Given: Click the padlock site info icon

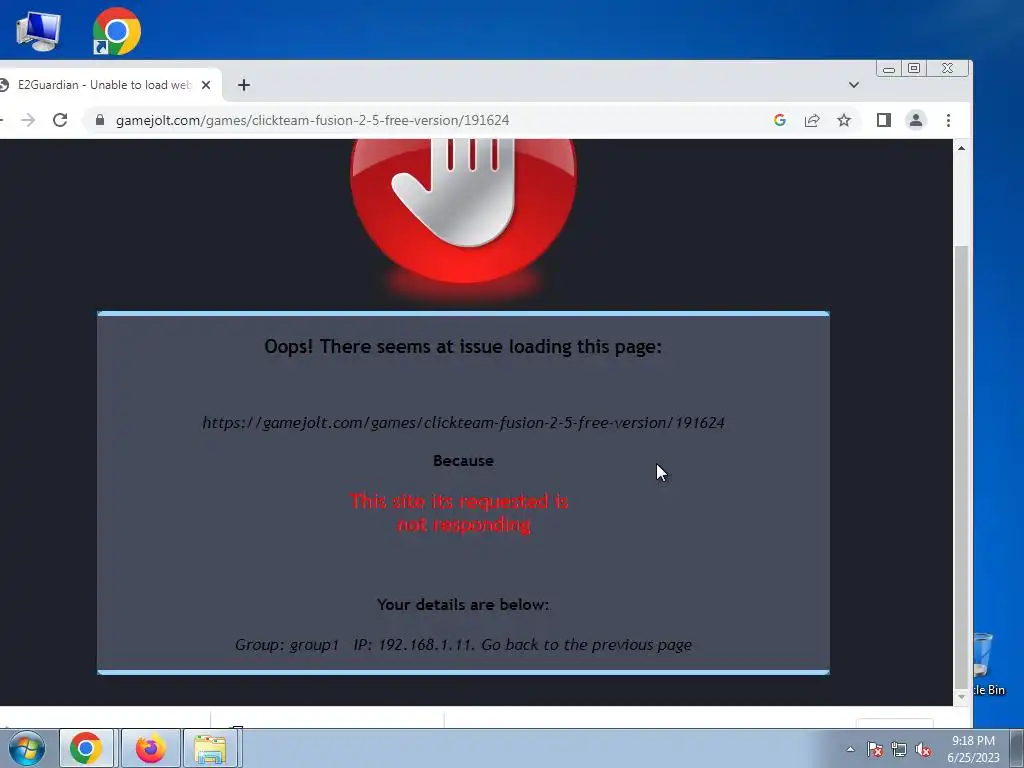Looking at the screenshot, I should [x=99, y=120].
